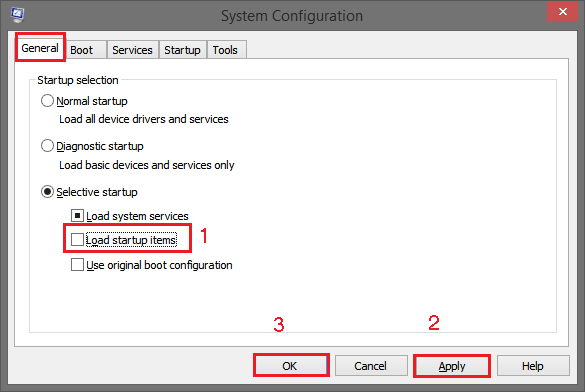Switch to the General tab
Screen dimensions: 585x392
(40, 48)
